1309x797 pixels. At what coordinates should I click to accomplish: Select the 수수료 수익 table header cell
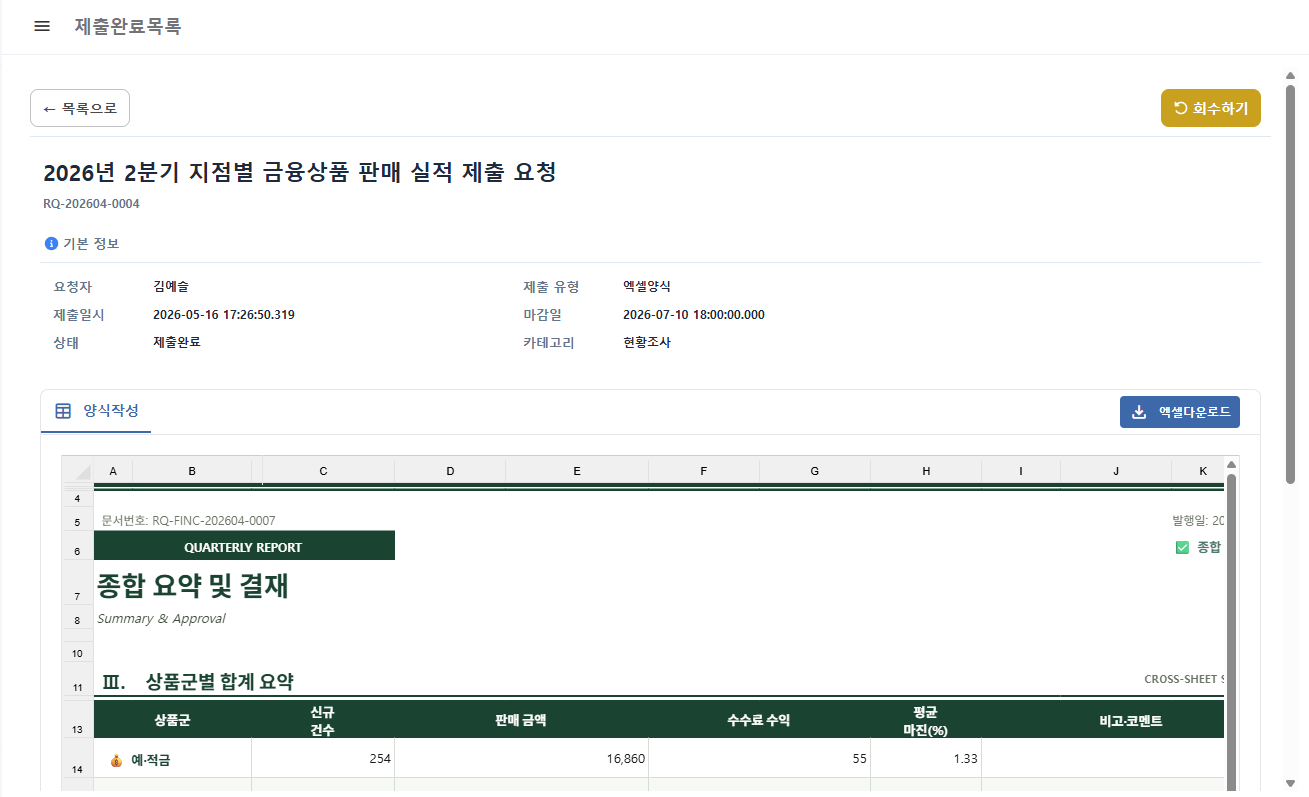pyautogui.click(x=760, y=720)
